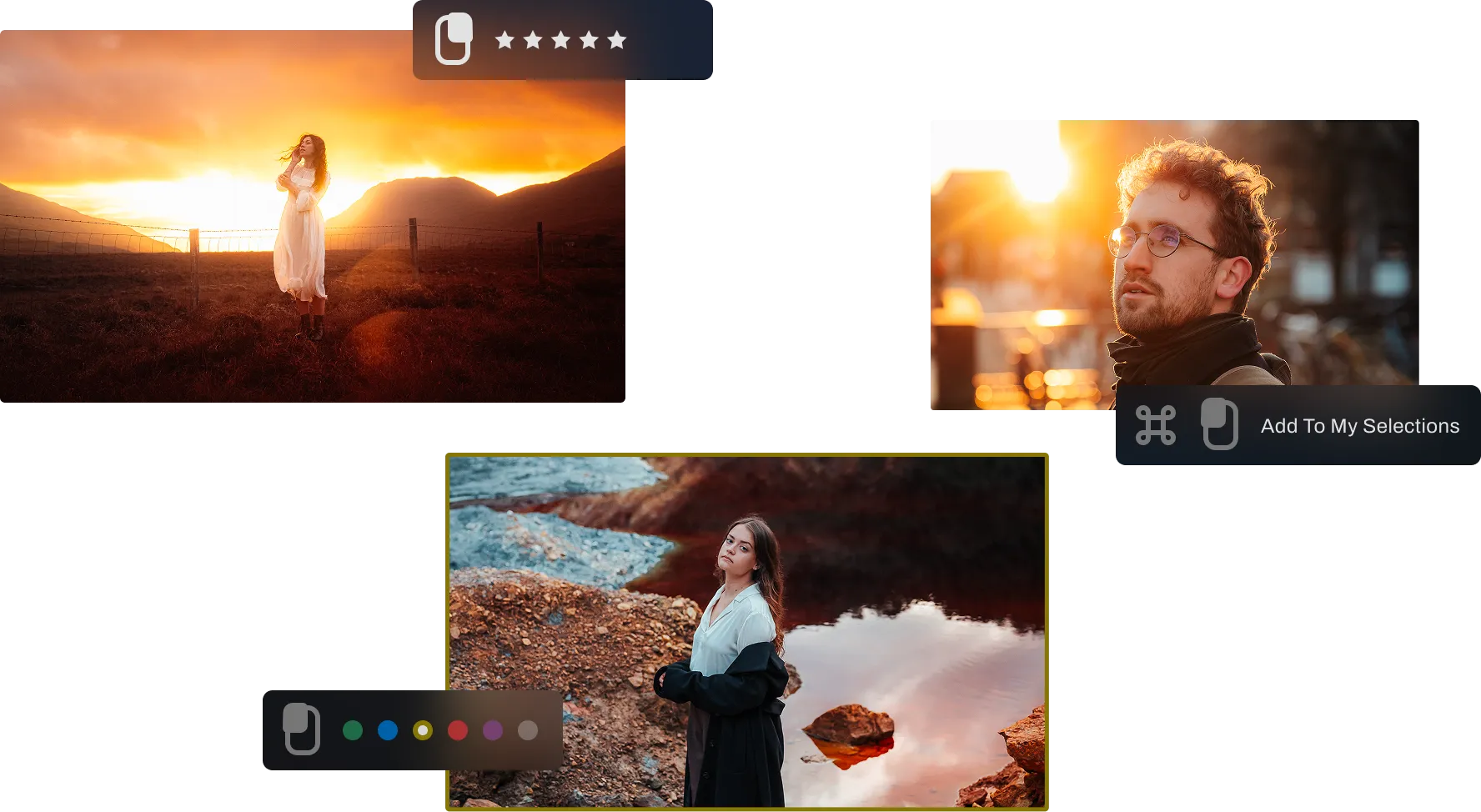Select the gray color label dot
The image size is (1481, 812).
click(x=528, y=731)
